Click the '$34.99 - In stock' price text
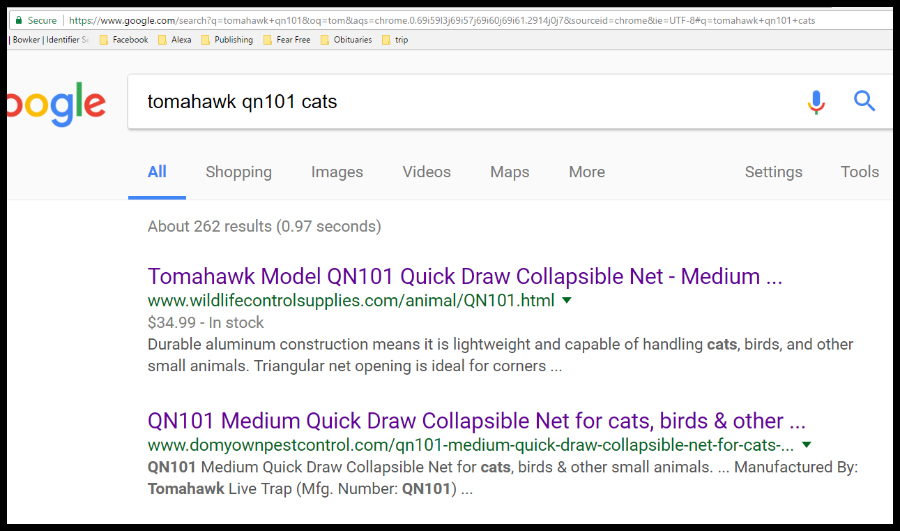 pos(205,323)
